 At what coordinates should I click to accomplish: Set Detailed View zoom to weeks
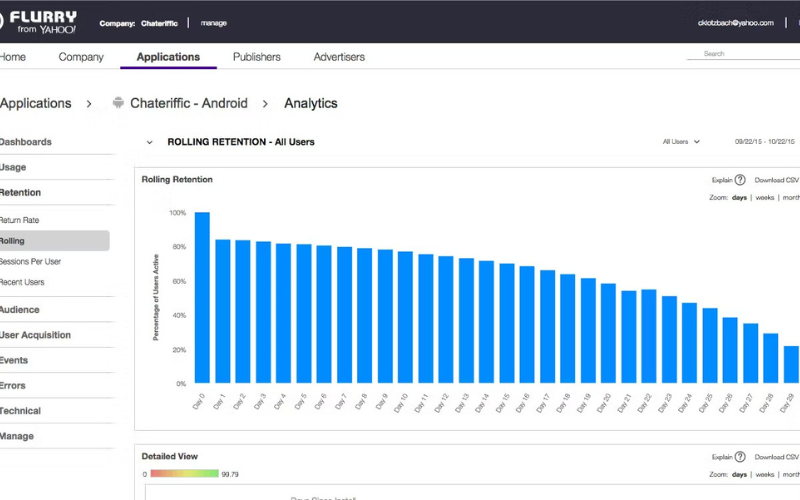[765, 474]
